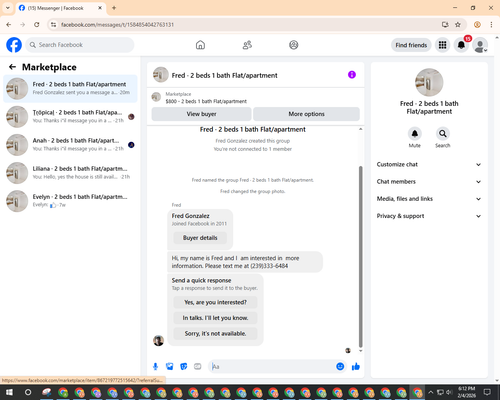
Task: Open the Liliana - 2 beds conversation
Action: coord(70,173)
